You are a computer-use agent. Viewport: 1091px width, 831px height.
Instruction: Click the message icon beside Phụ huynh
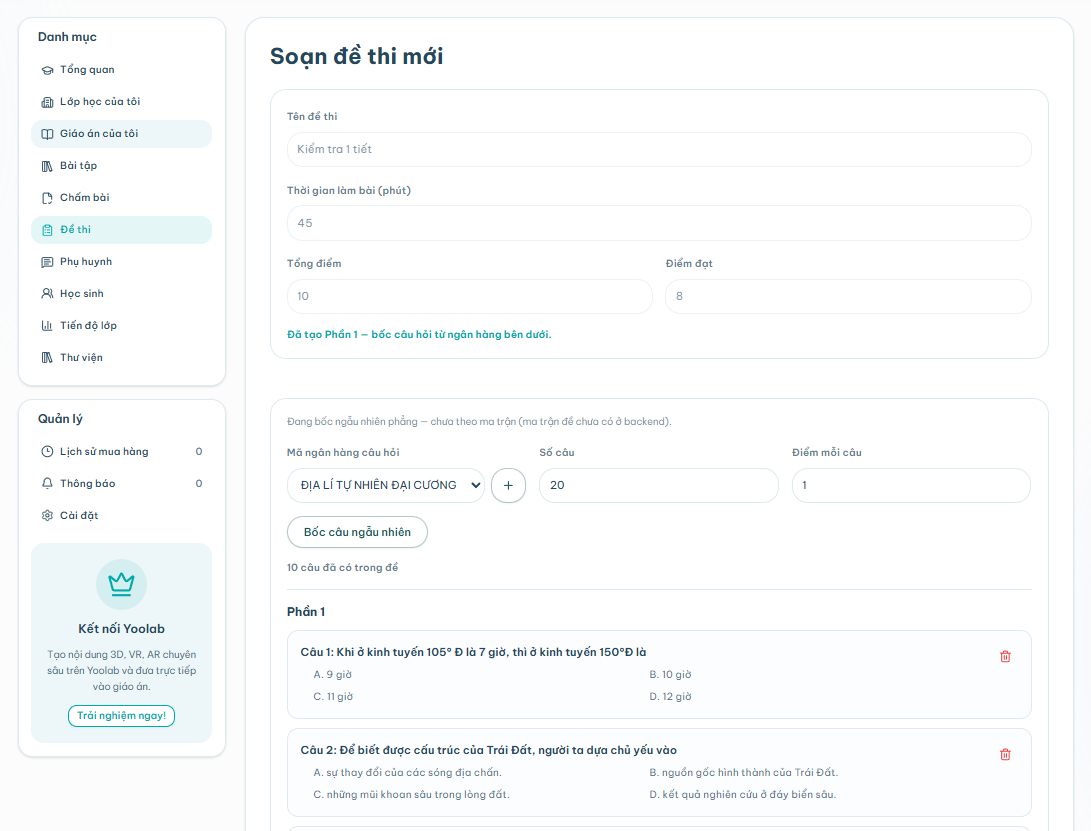pyautogui.click(x=47, y=262)
